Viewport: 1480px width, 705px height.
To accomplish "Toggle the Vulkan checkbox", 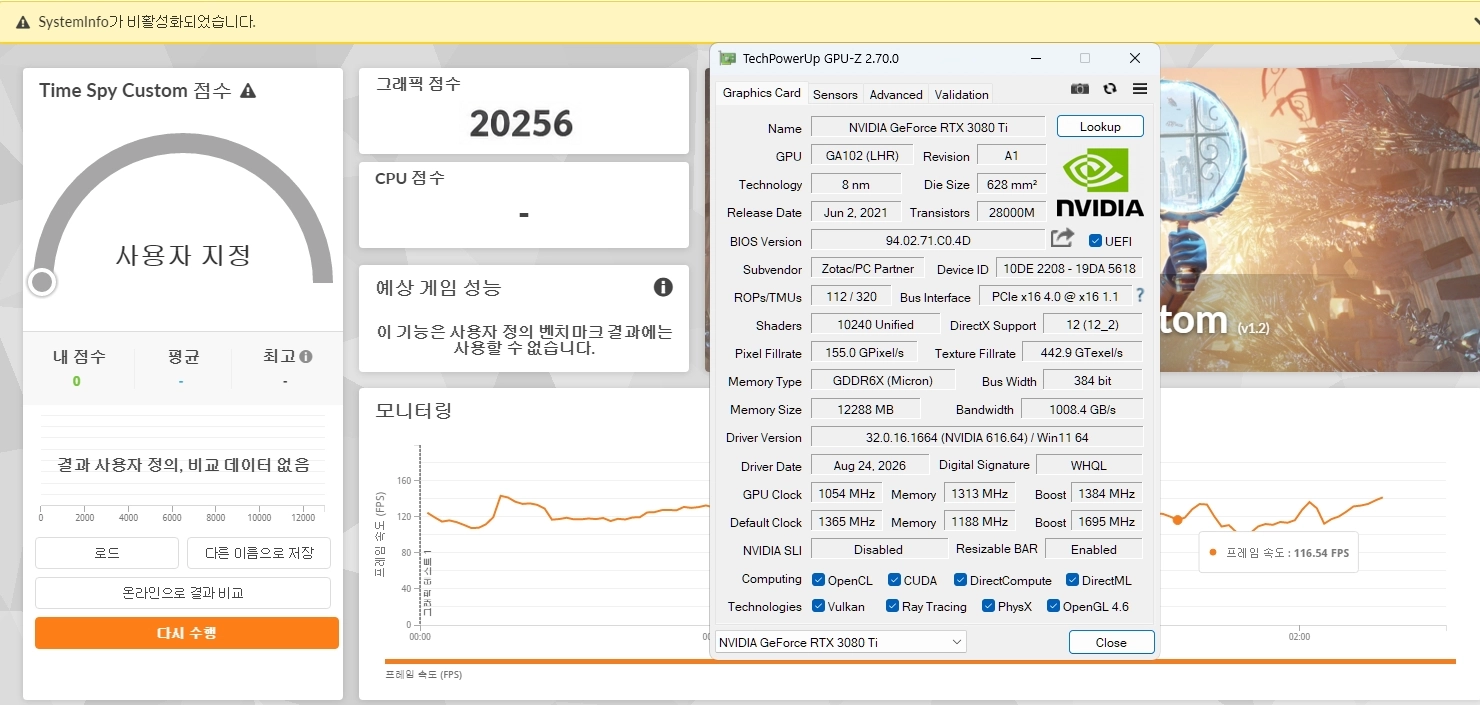I will click(x=818, y=606).
